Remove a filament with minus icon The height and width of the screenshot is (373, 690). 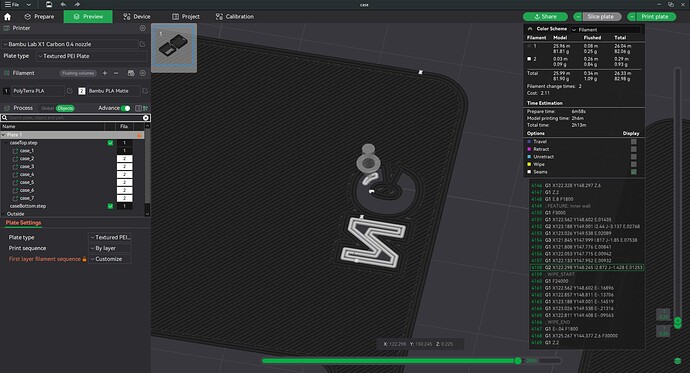[116, 73]
